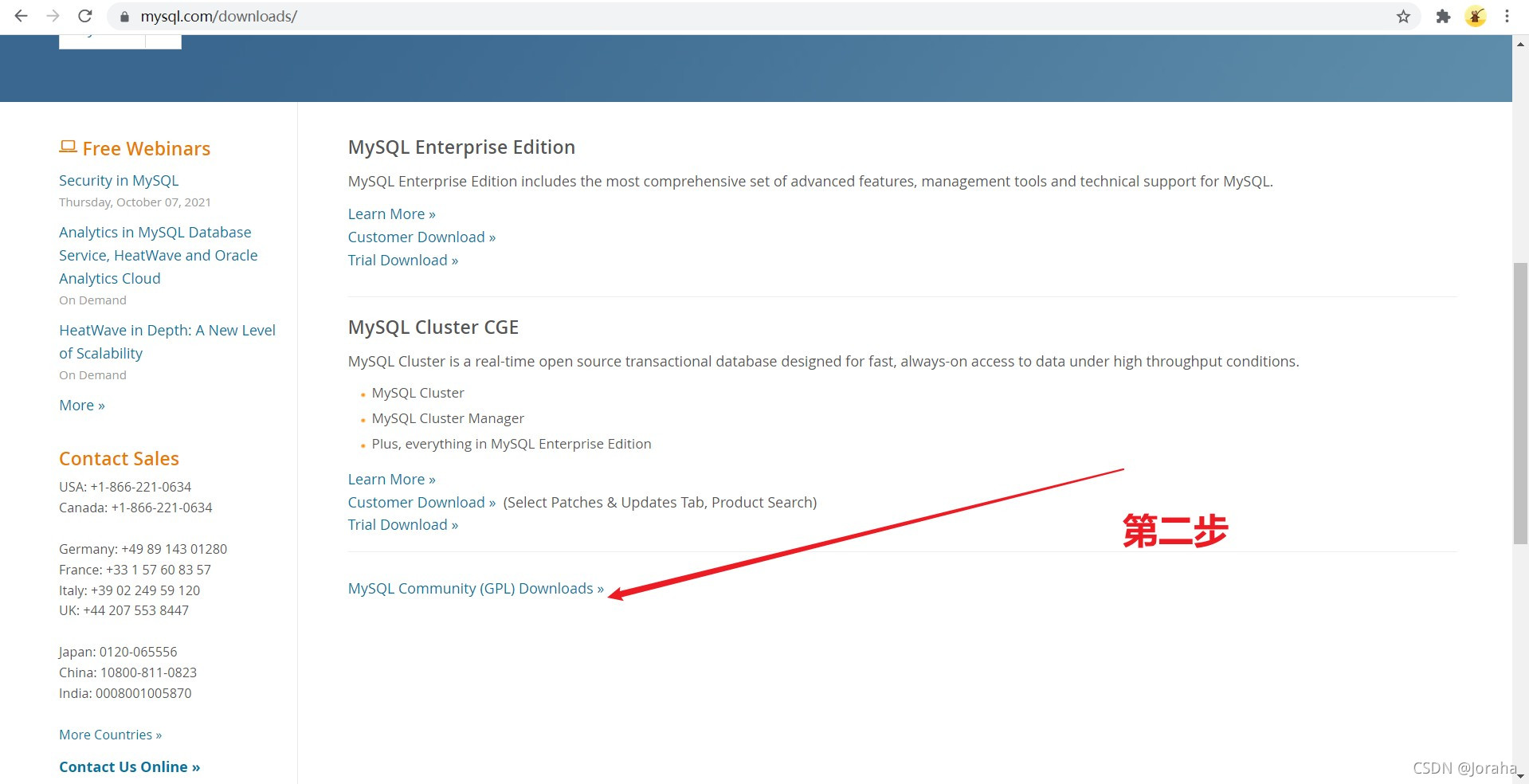The height and width of the screenshot is (784, 1529).
Task: Bookmark page with the star icon
Action: [1403, 16]
